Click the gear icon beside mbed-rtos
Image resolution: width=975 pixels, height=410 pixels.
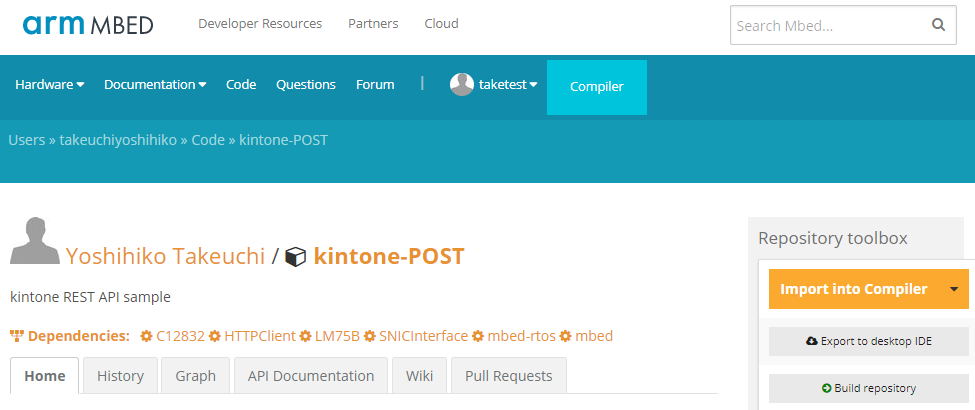click(478, 337)
